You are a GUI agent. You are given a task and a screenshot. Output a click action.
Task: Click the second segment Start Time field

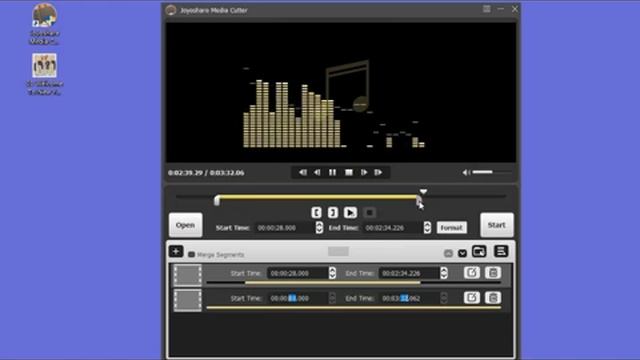[x=298, y=298]
